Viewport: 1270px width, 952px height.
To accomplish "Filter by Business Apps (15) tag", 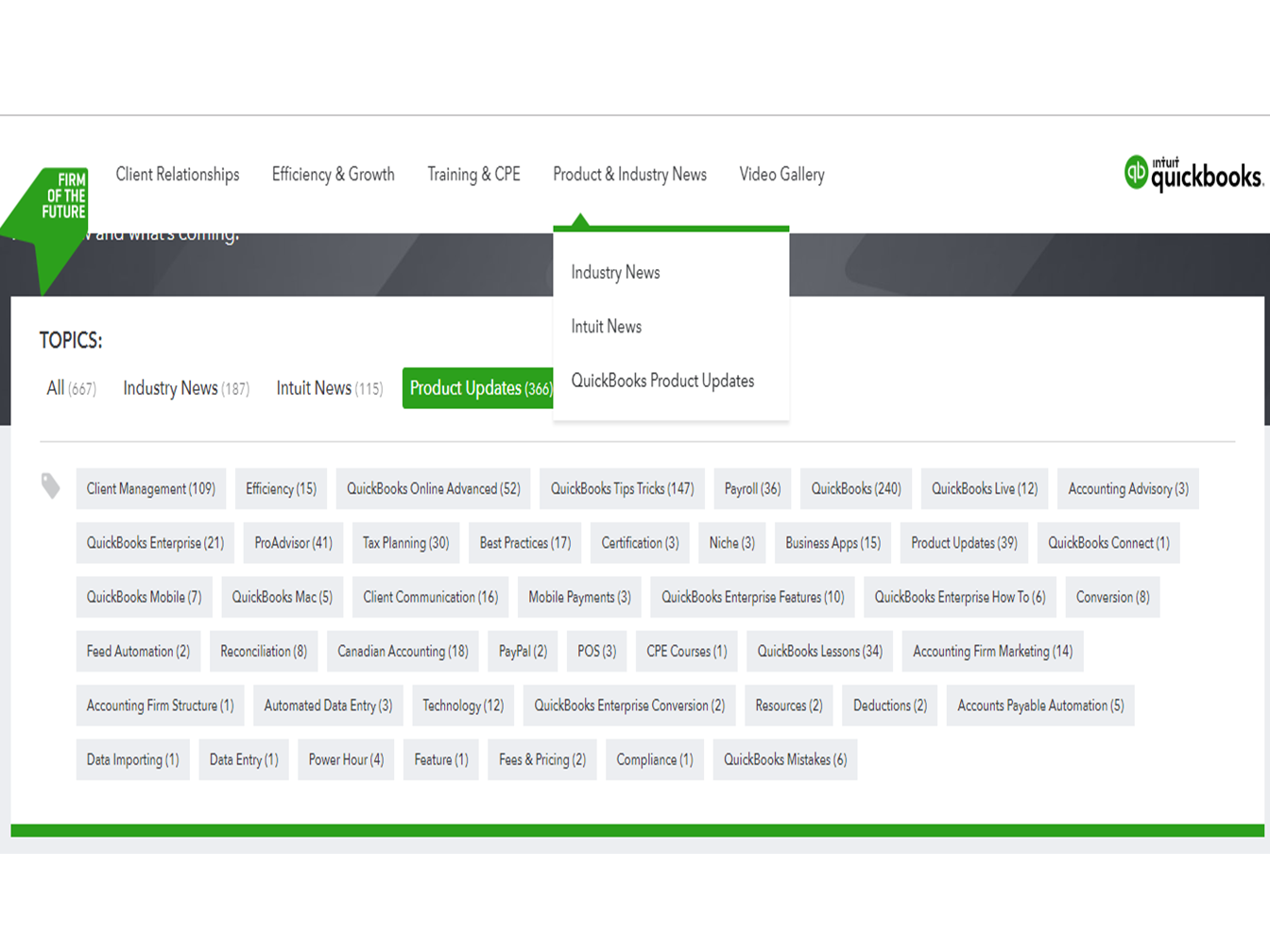I will 832,543.
